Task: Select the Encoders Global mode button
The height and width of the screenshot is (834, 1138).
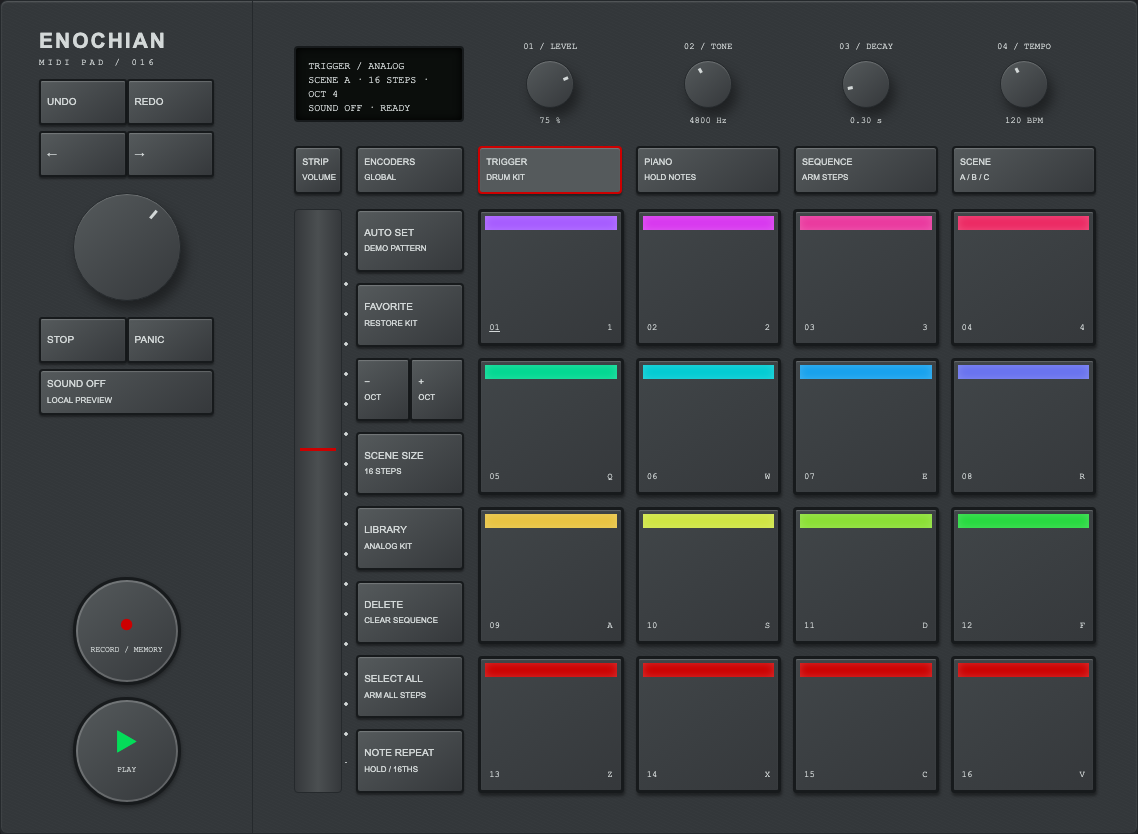Action: pos(409,170)
